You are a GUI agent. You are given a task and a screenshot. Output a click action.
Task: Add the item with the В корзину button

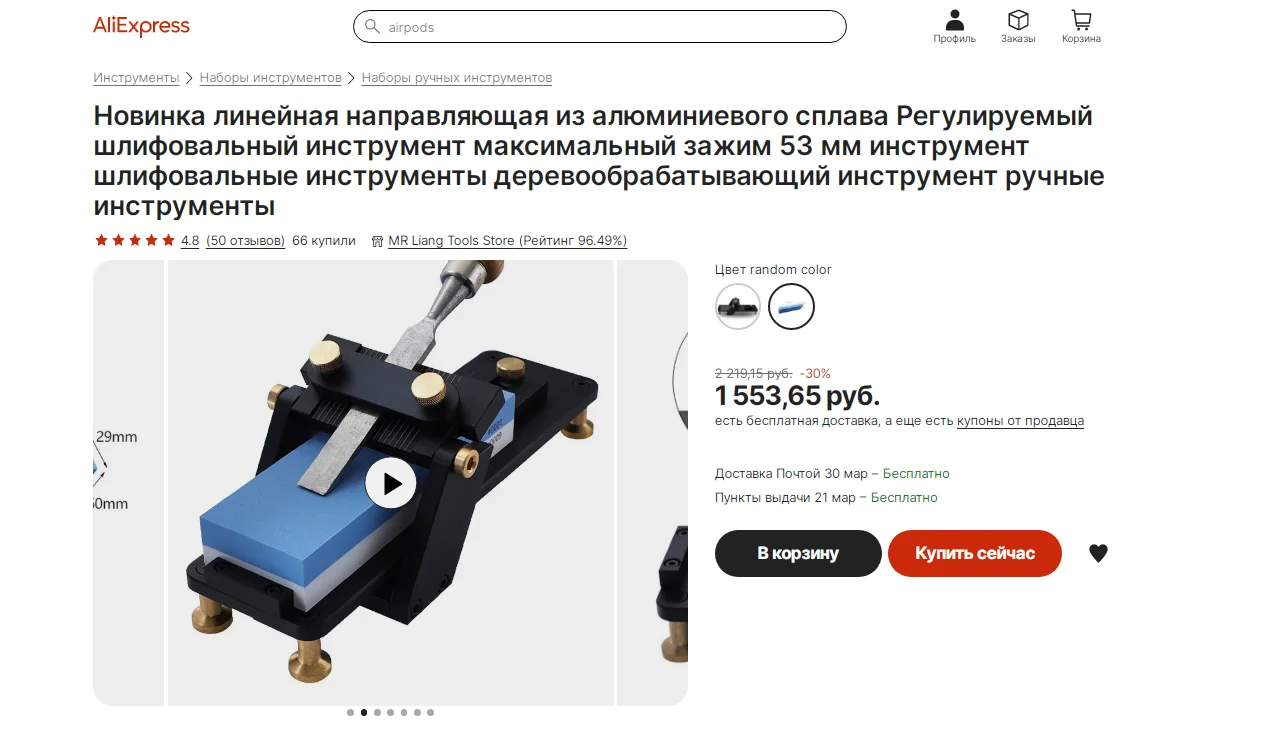798,553
